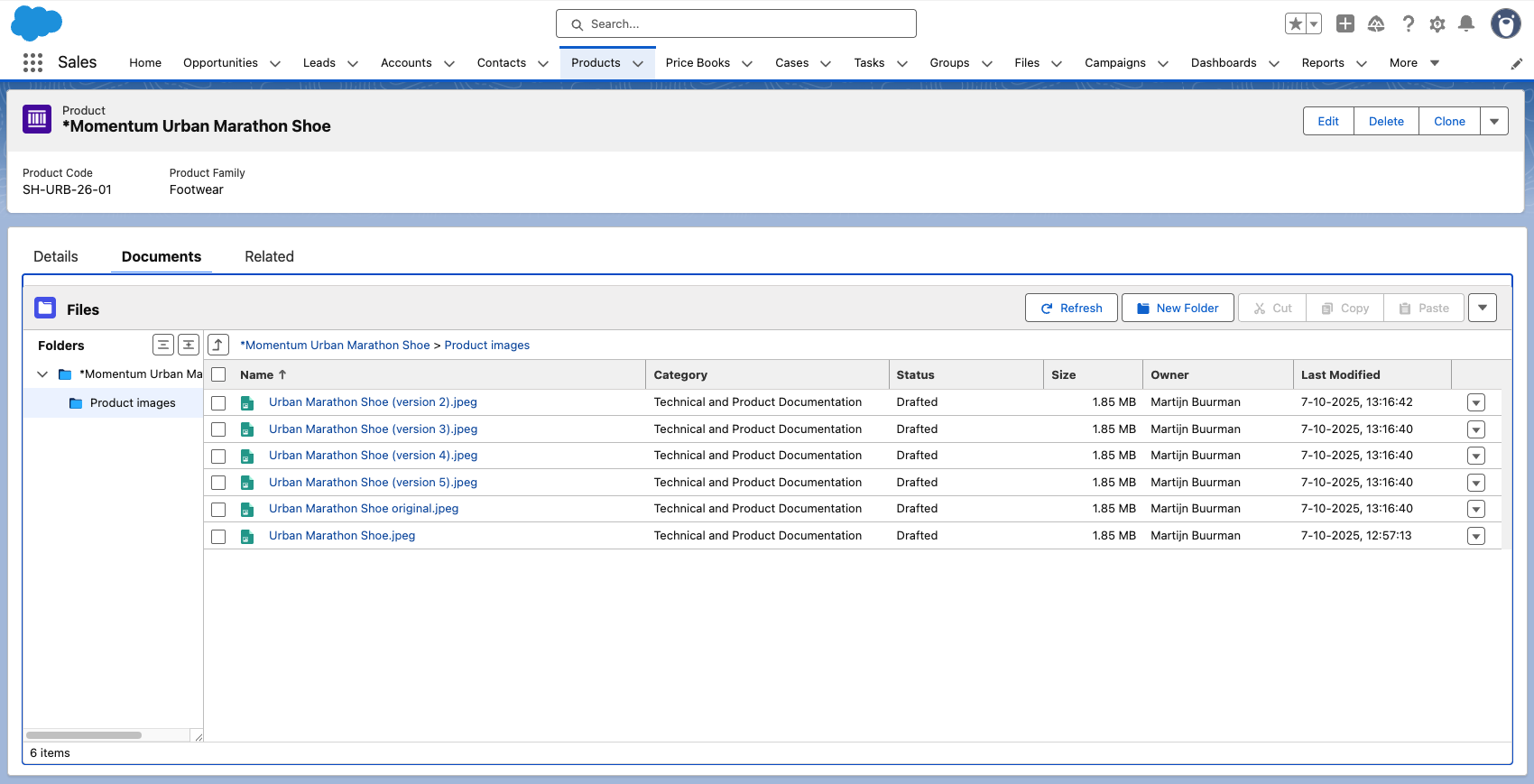Check the box for Urban Marathon Shoe (version 4).jpeg
The width and height of the screenshot is (1534, 784).
(x=218, y=456)
